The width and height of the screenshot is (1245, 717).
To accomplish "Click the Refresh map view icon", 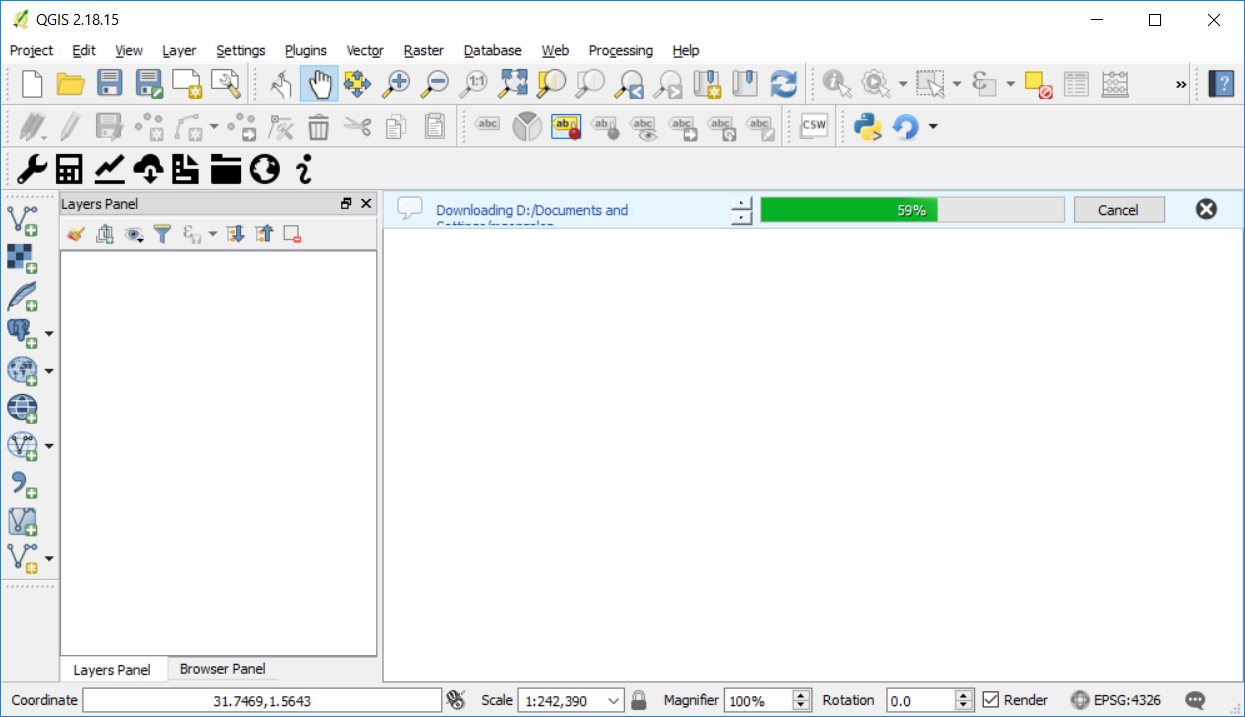I will pos(784,84).
